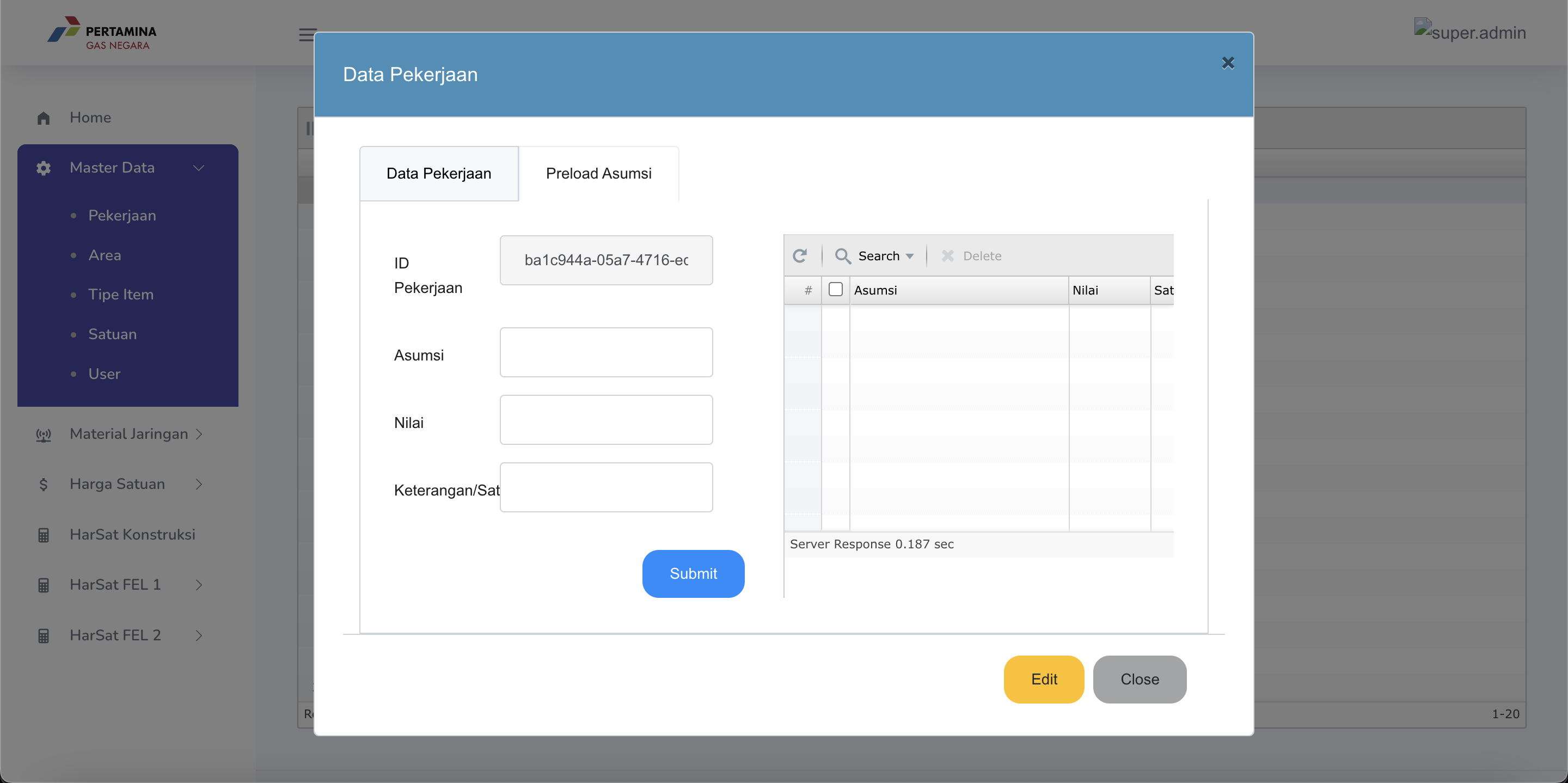Switch to the Data Pekerjaan tab
1568x783 pixels.
439,174
